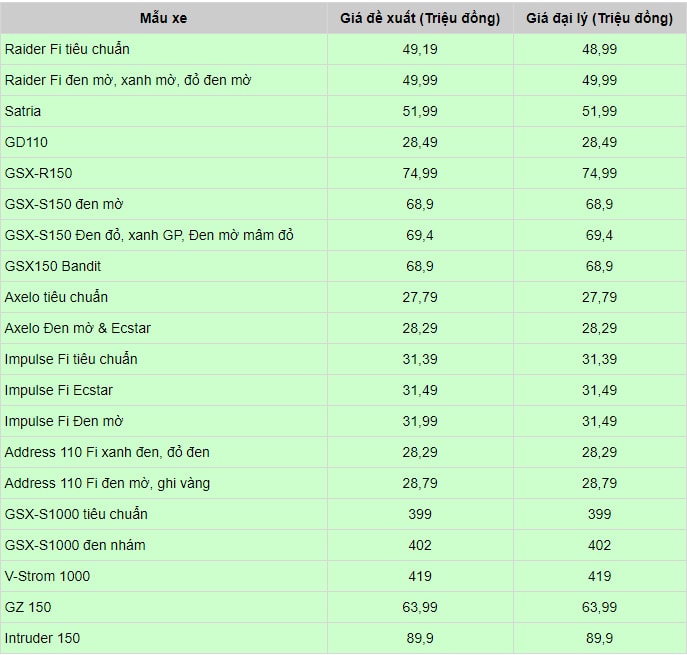Click the suggested price 31,99
This screenshot has width=687, height=655.
coord(420,421)
